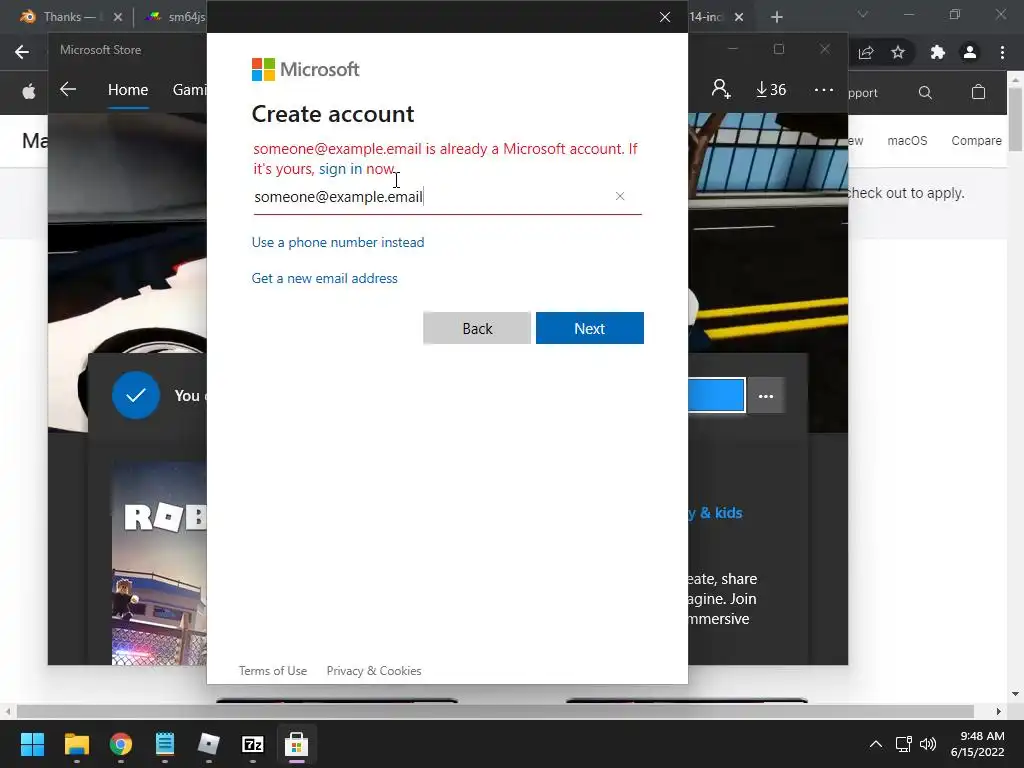
Task: Share this page icon in Chrome
Action: 866,52
